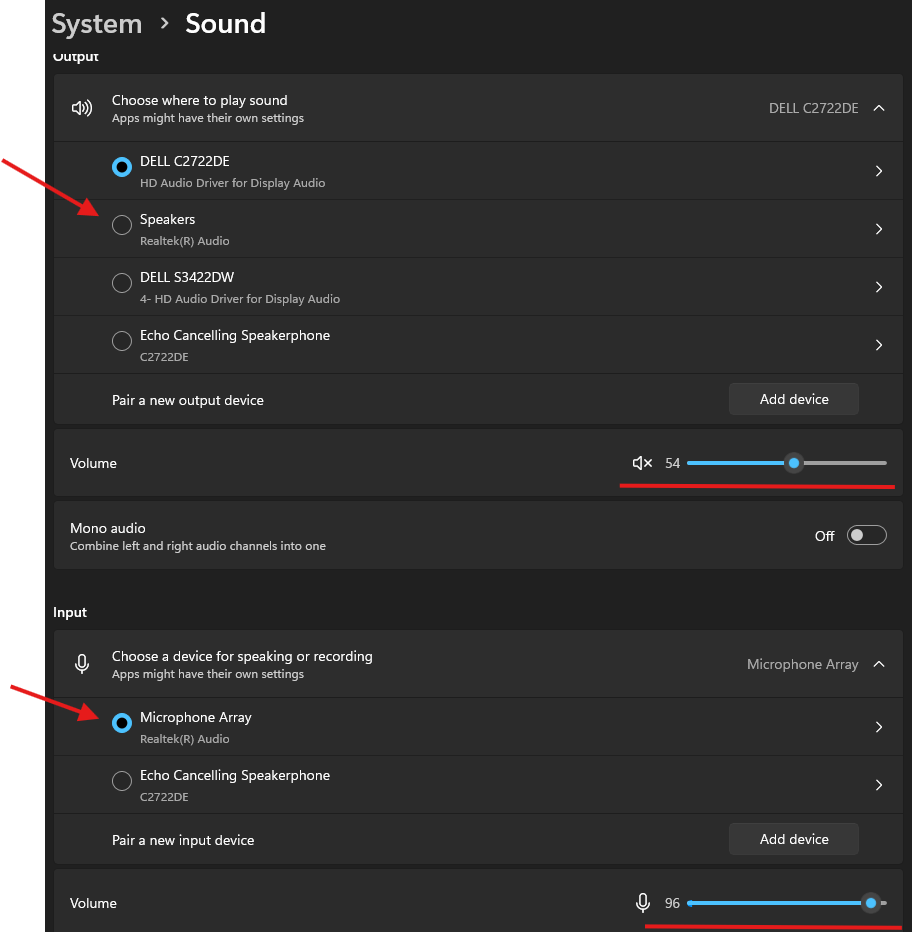
Task: Select Echo Cancelling Speakerphone for output
Action: point(121,341)
